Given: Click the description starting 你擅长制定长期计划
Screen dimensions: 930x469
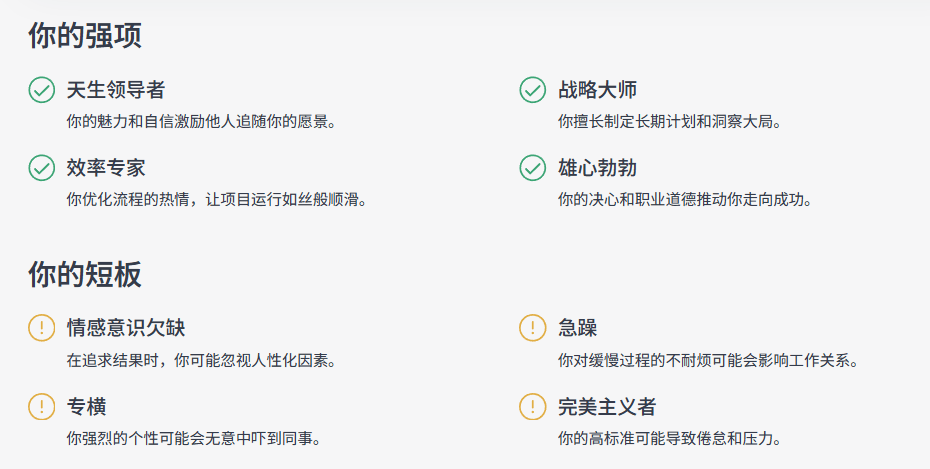Looking at the screenshot, I should click(668, 122).
